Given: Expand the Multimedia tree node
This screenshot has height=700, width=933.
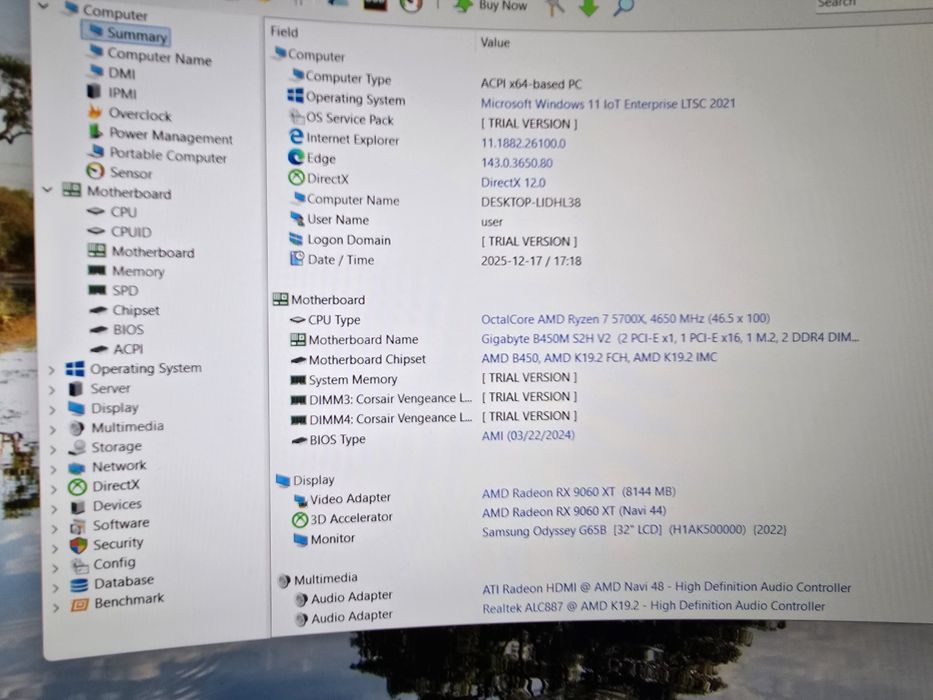Looking at the screenshot, I should point(54,430).
